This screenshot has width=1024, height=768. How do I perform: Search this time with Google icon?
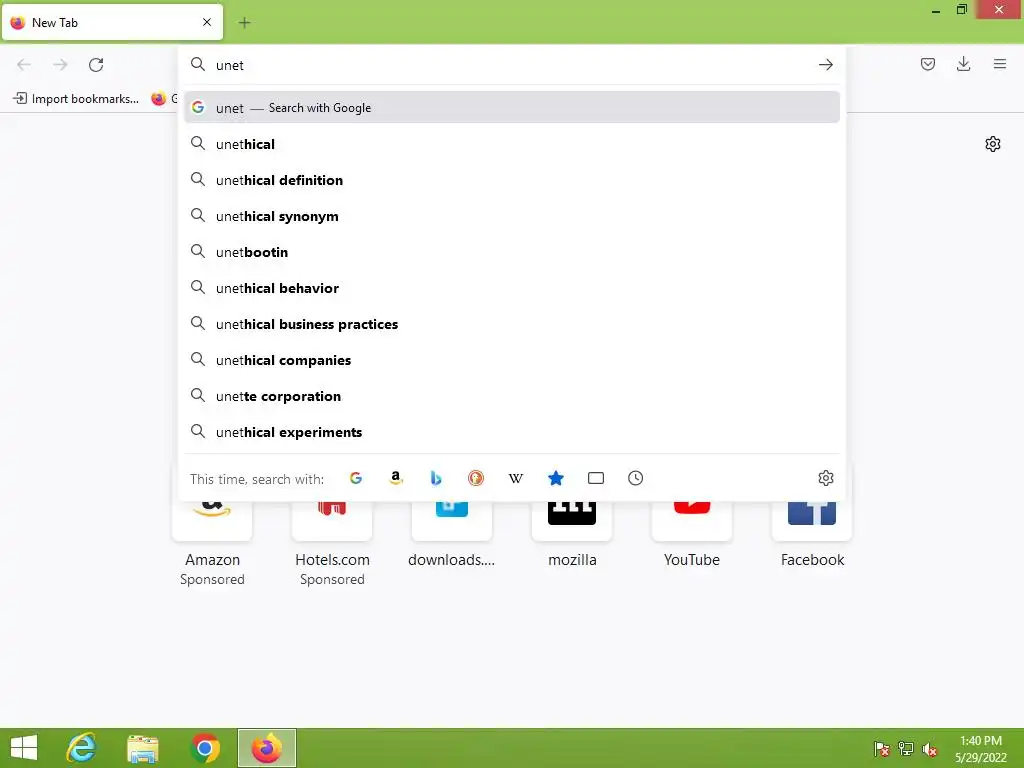(356, 478)
